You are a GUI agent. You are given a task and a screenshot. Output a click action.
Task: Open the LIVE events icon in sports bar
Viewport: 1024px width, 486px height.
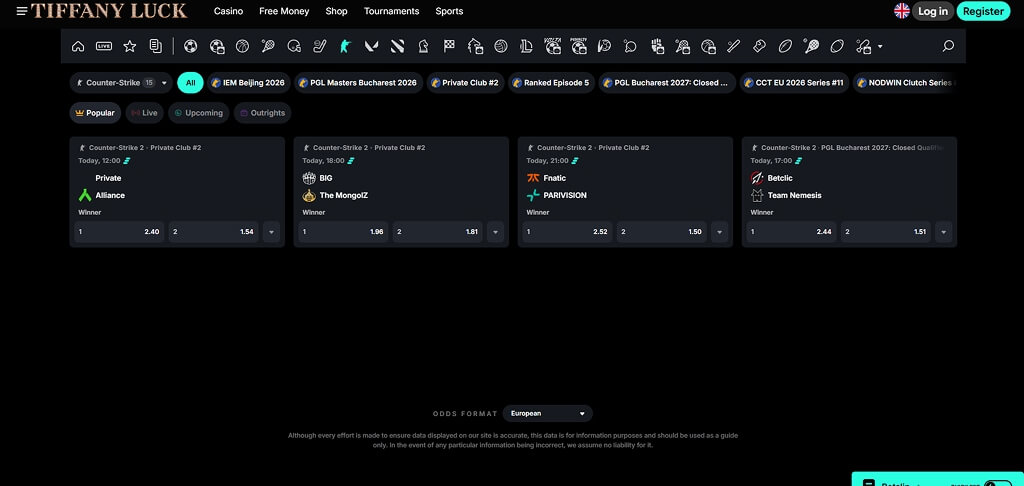pos(104,46)
